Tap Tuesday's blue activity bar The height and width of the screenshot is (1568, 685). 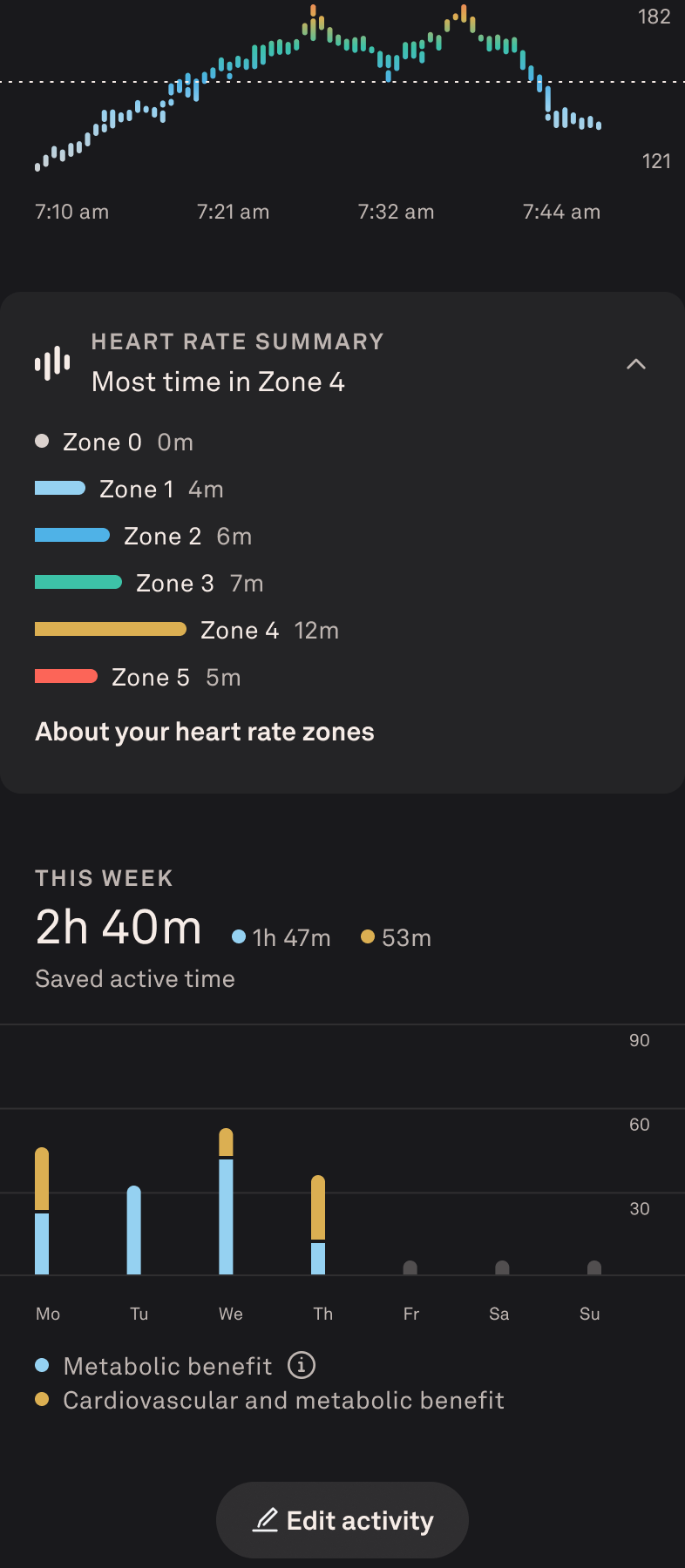133,1230
